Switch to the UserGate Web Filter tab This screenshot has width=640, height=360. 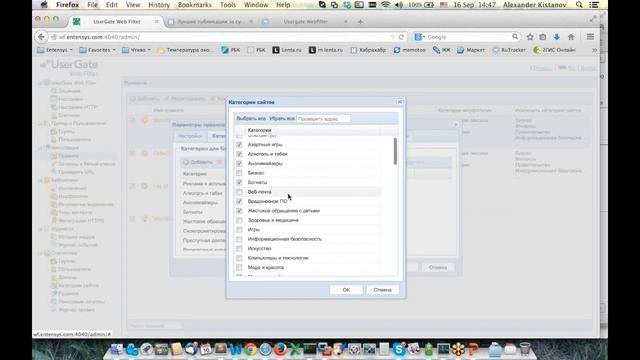(x=116, y=22)
